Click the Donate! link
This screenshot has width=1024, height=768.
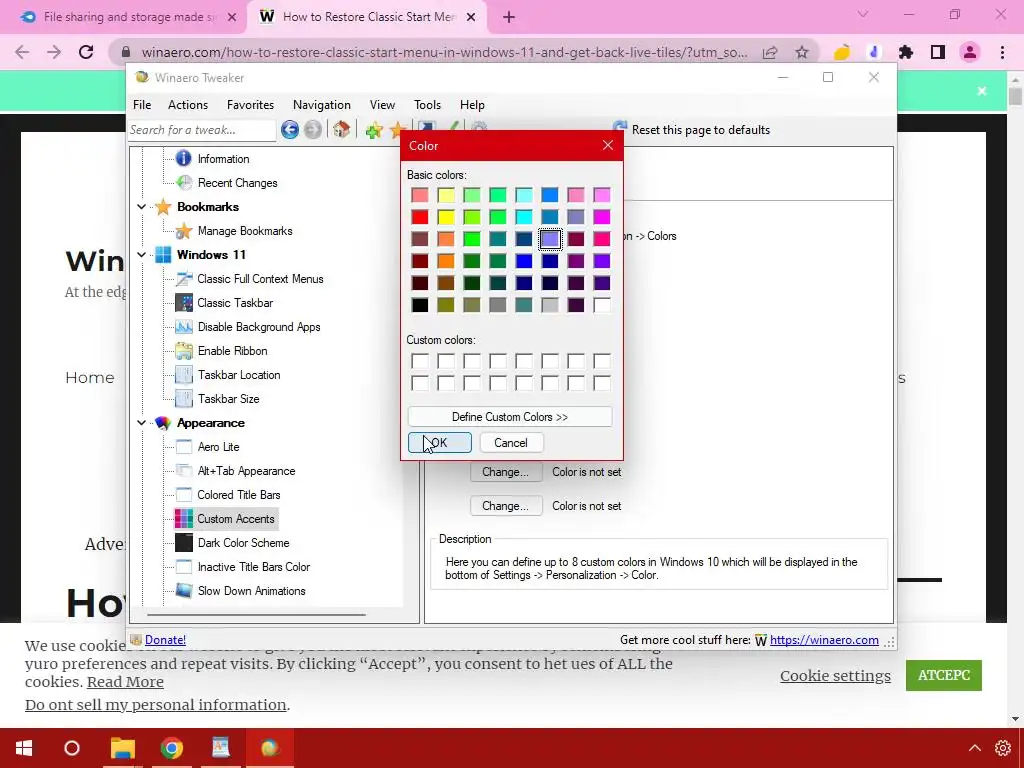click(165, 640)
